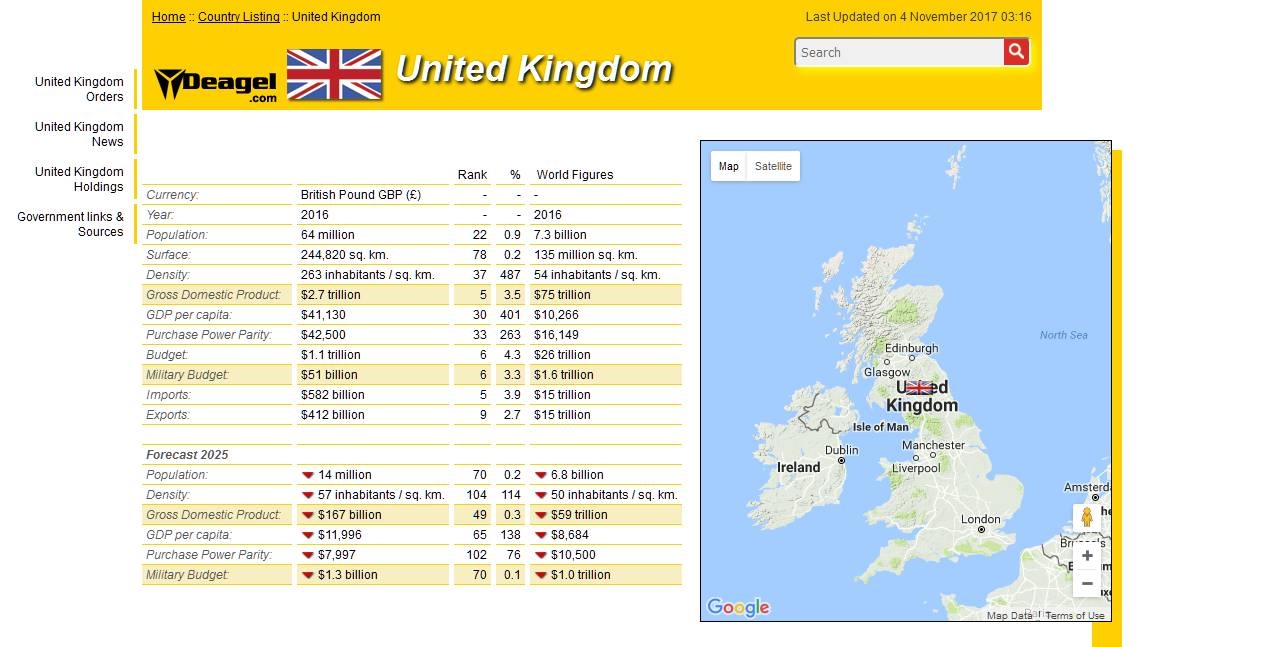Click the United Kingdom flag image
Screen dimensions: 1263x647
(334, 75)
